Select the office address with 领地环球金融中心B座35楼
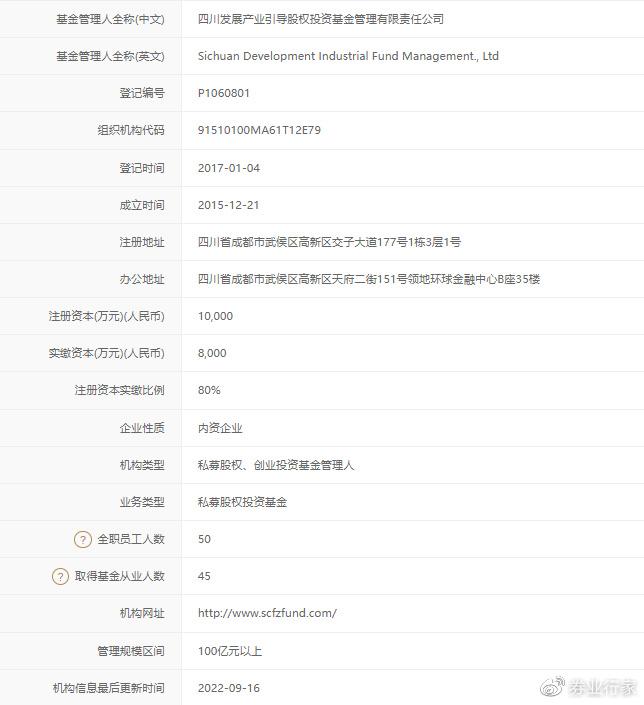Image resolution: width=644 pixels, height=705 pixels. coord(369,279)
